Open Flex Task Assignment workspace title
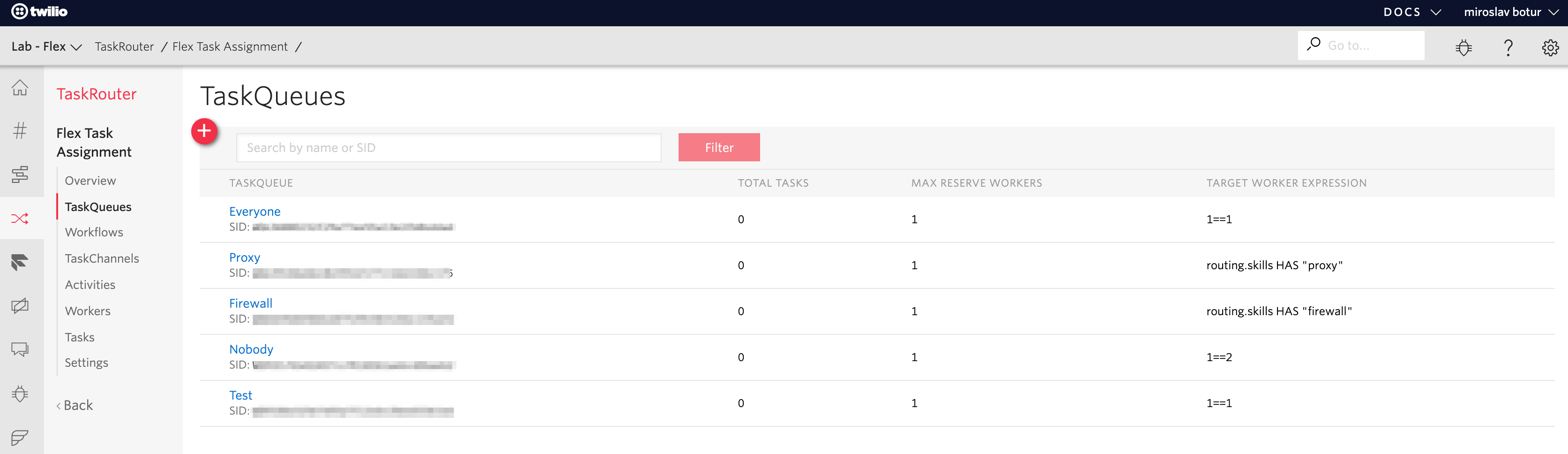The width and height of the screenshot is (1568, 454). point(94,142)
